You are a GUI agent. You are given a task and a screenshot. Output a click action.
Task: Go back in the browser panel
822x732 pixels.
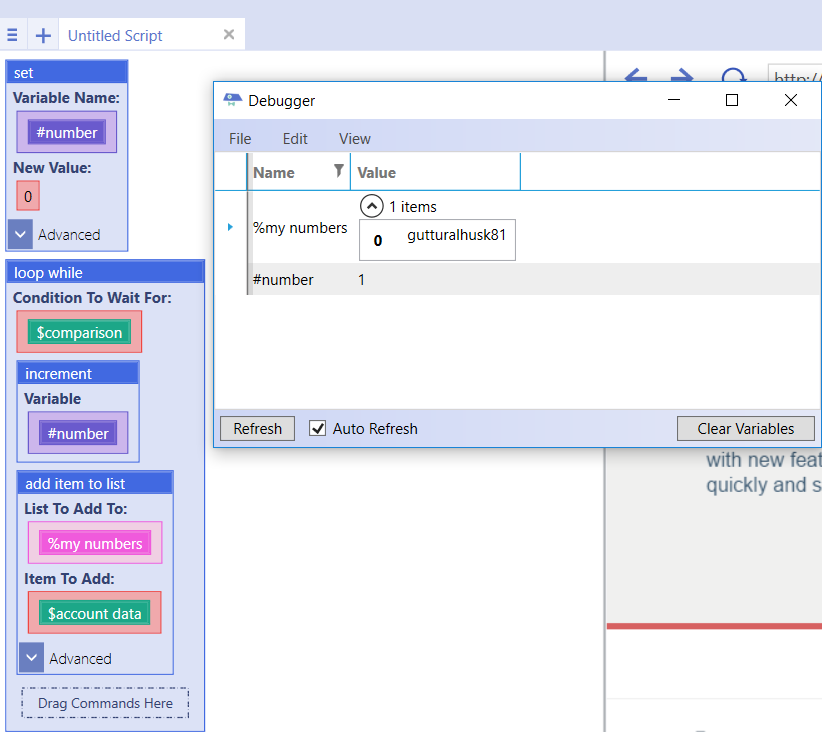click(x=636, y=77)
